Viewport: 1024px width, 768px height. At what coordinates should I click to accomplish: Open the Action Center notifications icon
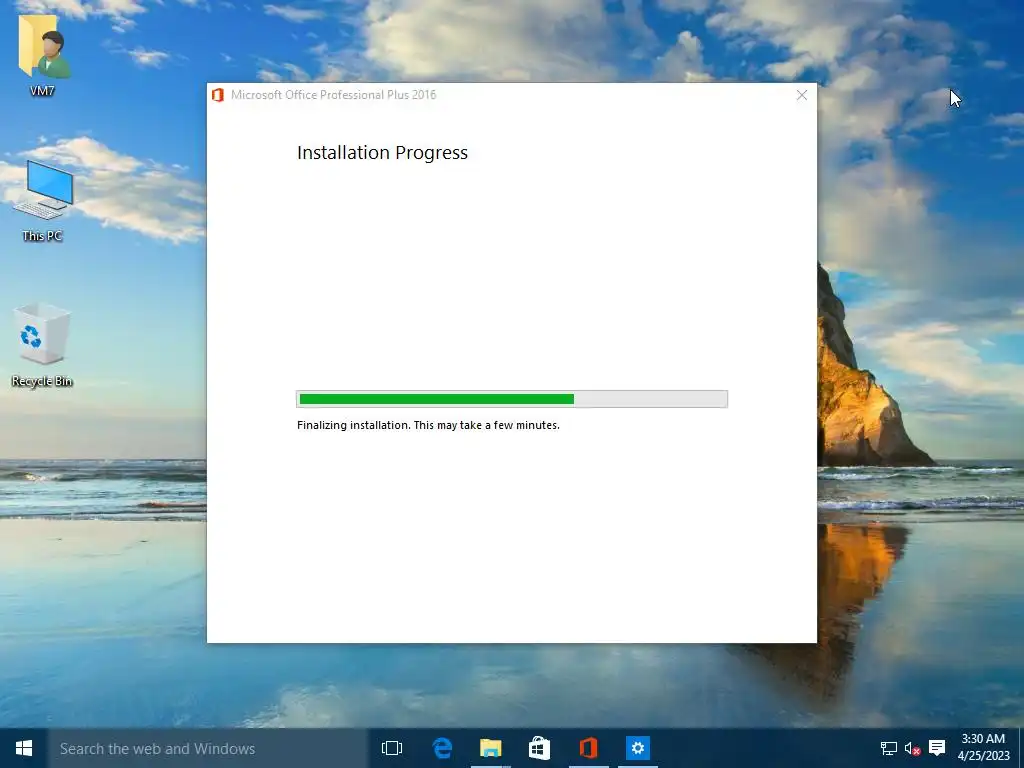(x=937, y=748)
